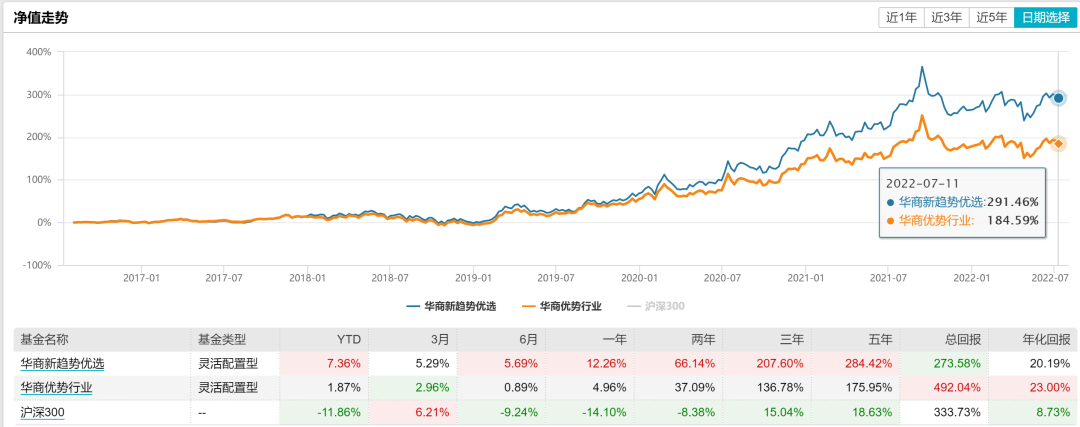Open 华商新趋势优选 fund link in table
The image size is (1080, 427).
point(63,363)
